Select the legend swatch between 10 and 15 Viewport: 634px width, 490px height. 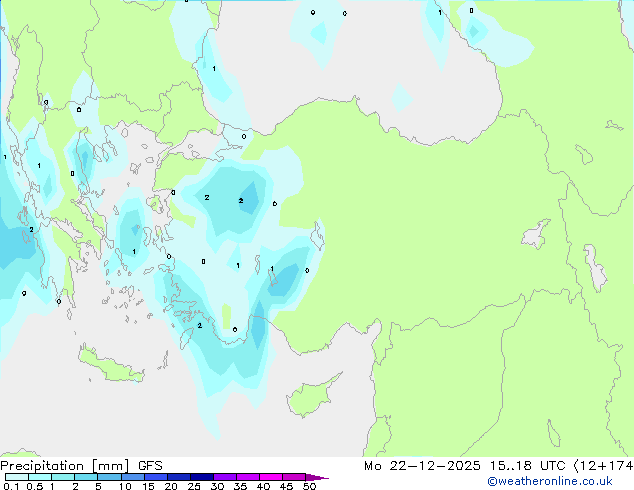pos(133,477)
